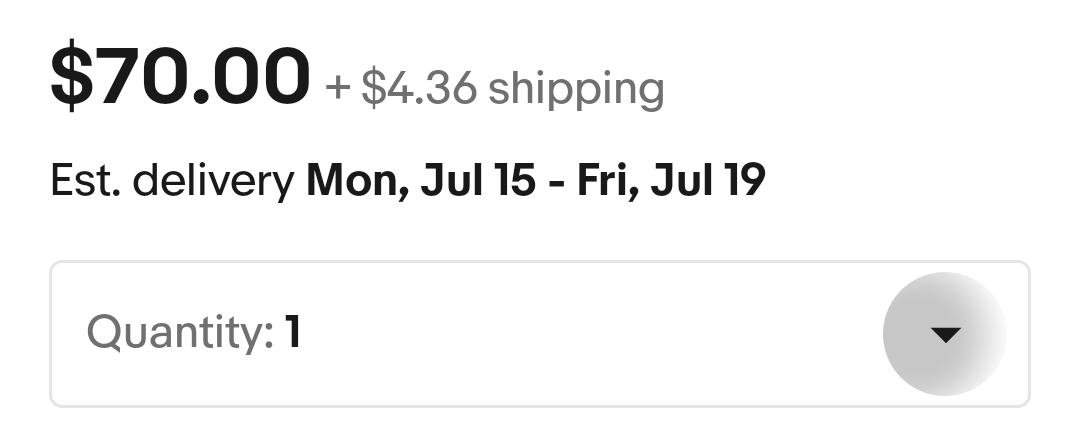
Task: Click the Quantity label text
Action: [x=180, y=332]
